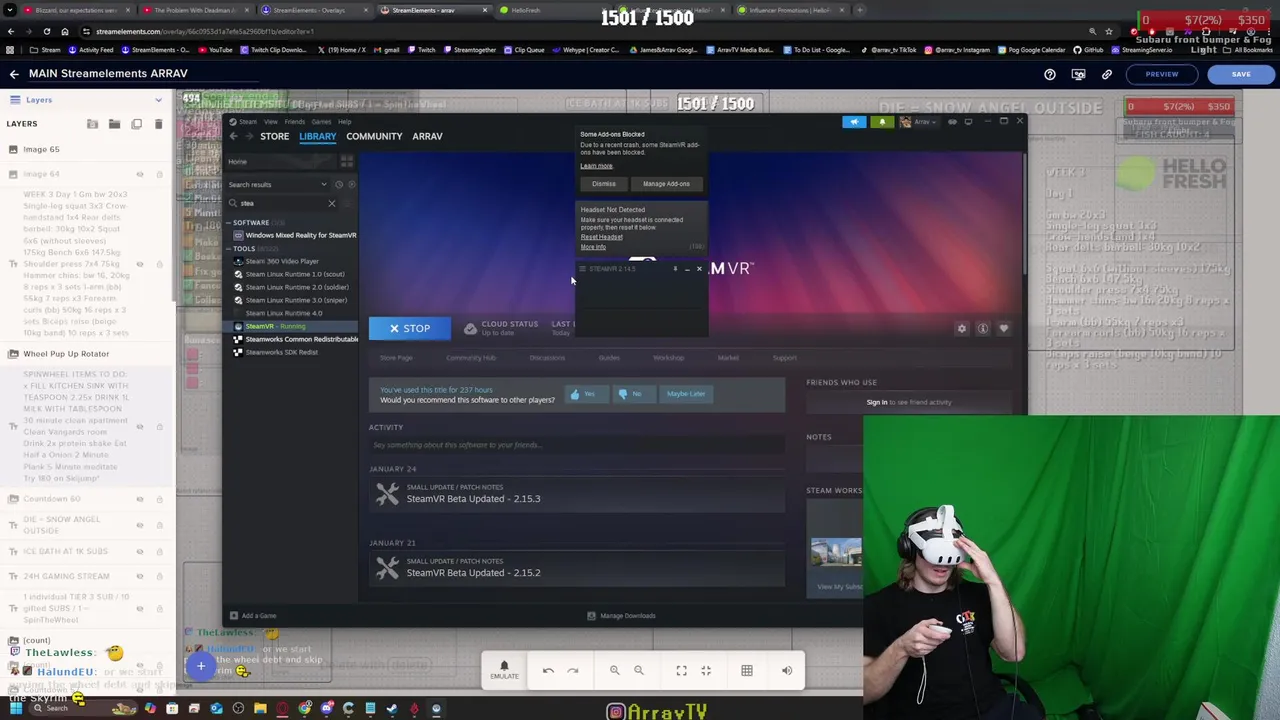Zoom in on the overlay canvas
Screen dimensions: 1280x720
615,671
